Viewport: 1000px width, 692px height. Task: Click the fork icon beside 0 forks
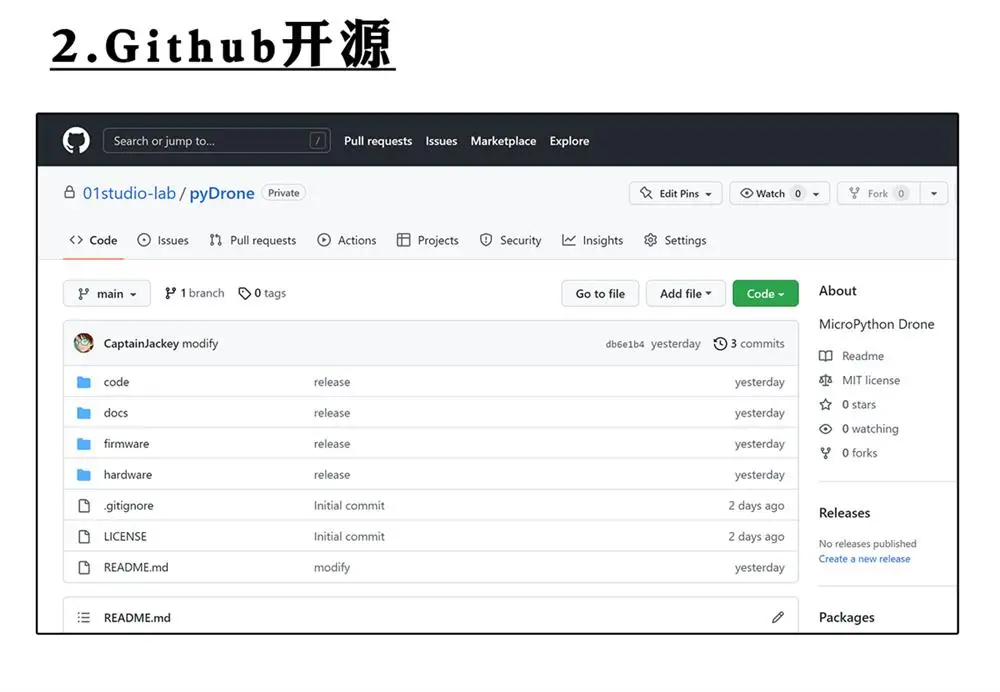pos(825,453)
